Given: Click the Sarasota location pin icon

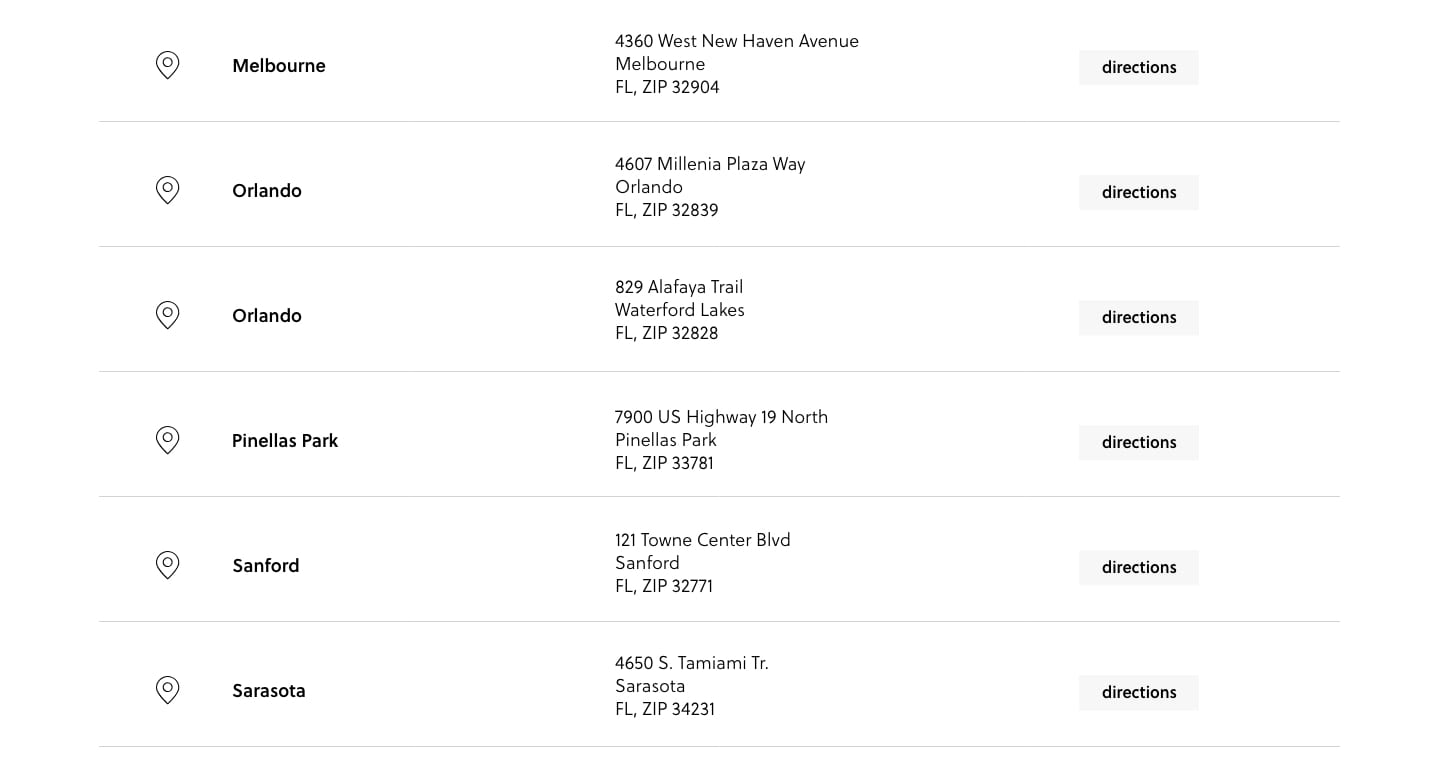Looking at the screenshot, I should (167, 691).
